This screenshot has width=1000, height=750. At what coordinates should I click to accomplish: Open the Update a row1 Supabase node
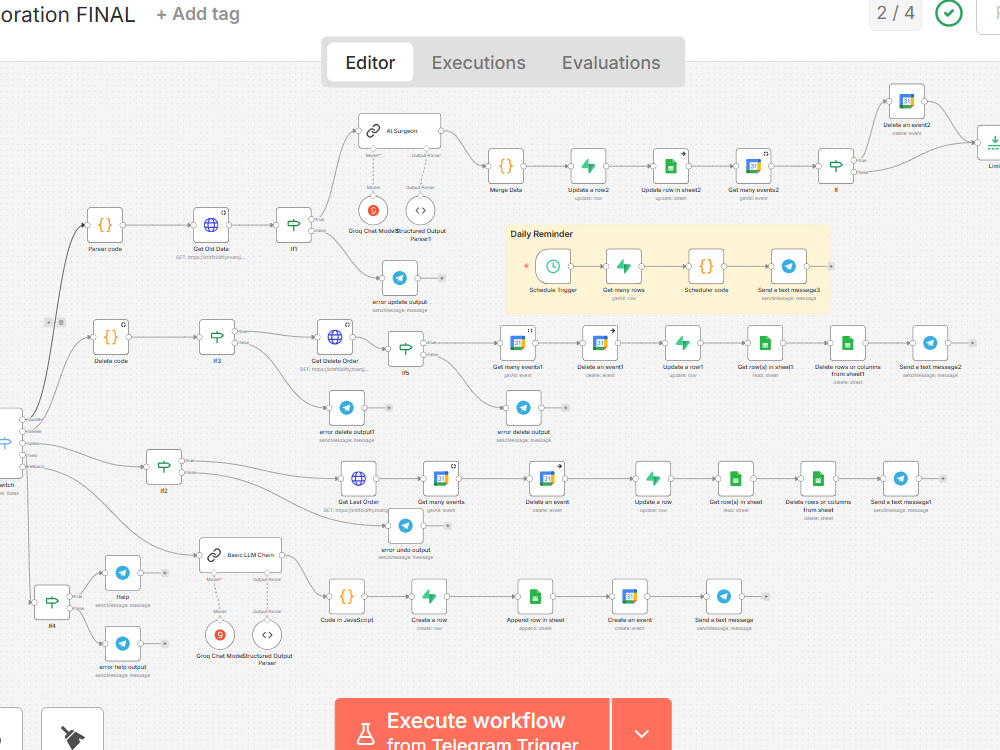tap(682, 343)
